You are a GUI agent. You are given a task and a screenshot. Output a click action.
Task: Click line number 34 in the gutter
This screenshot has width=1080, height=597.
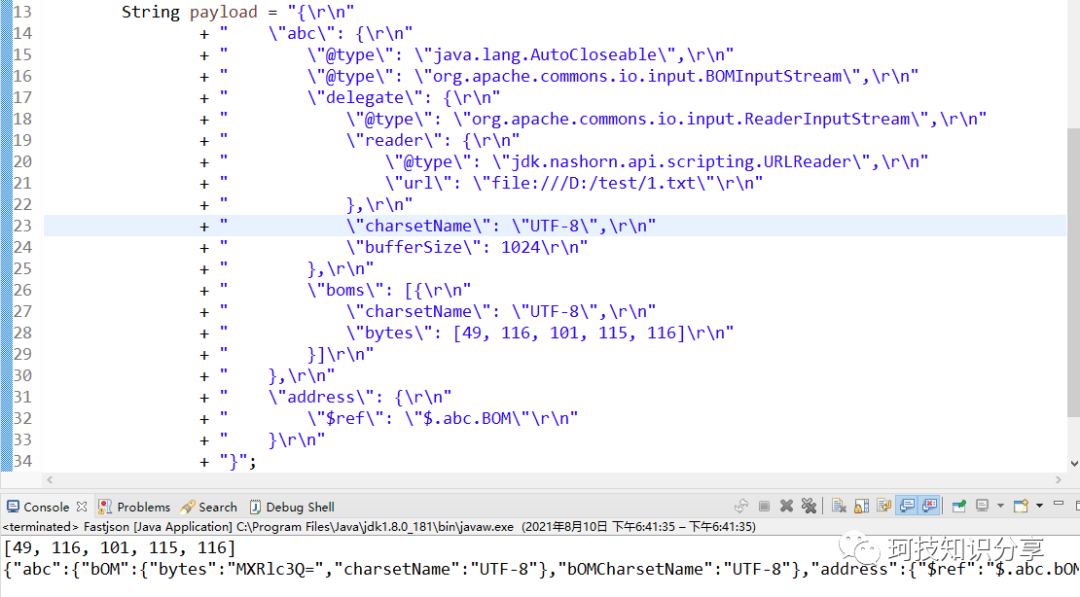[23, 461]
